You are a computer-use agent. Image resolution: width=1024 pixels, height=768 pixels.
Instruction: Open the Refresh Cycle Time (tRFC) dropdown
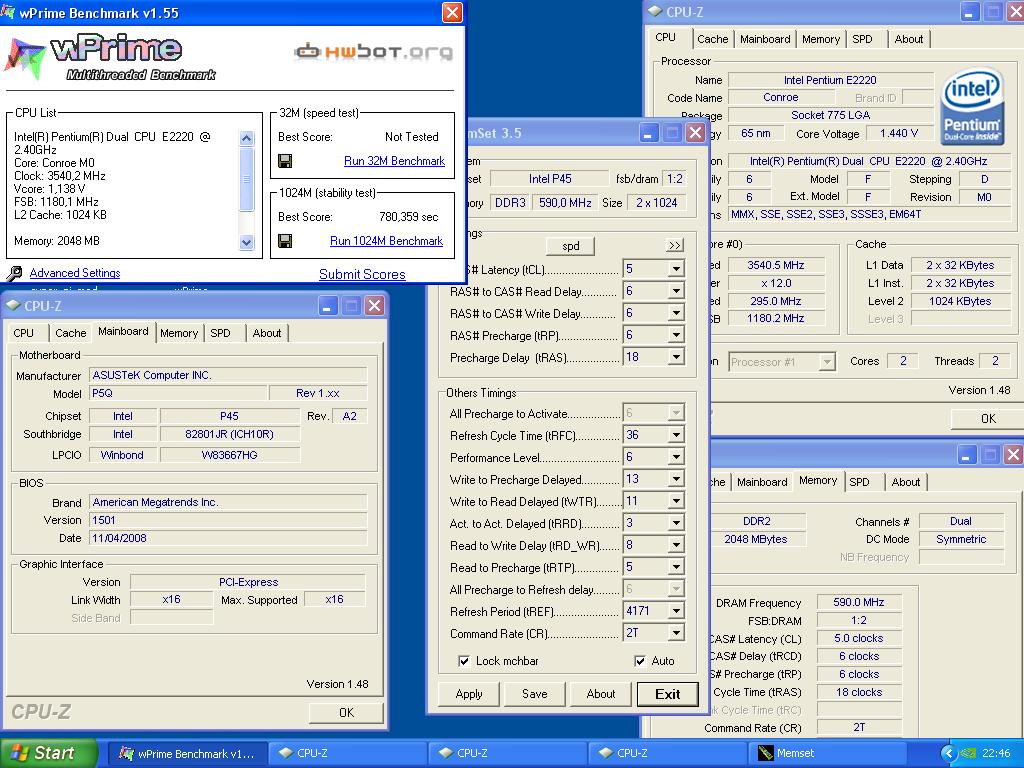click(676, 435)
